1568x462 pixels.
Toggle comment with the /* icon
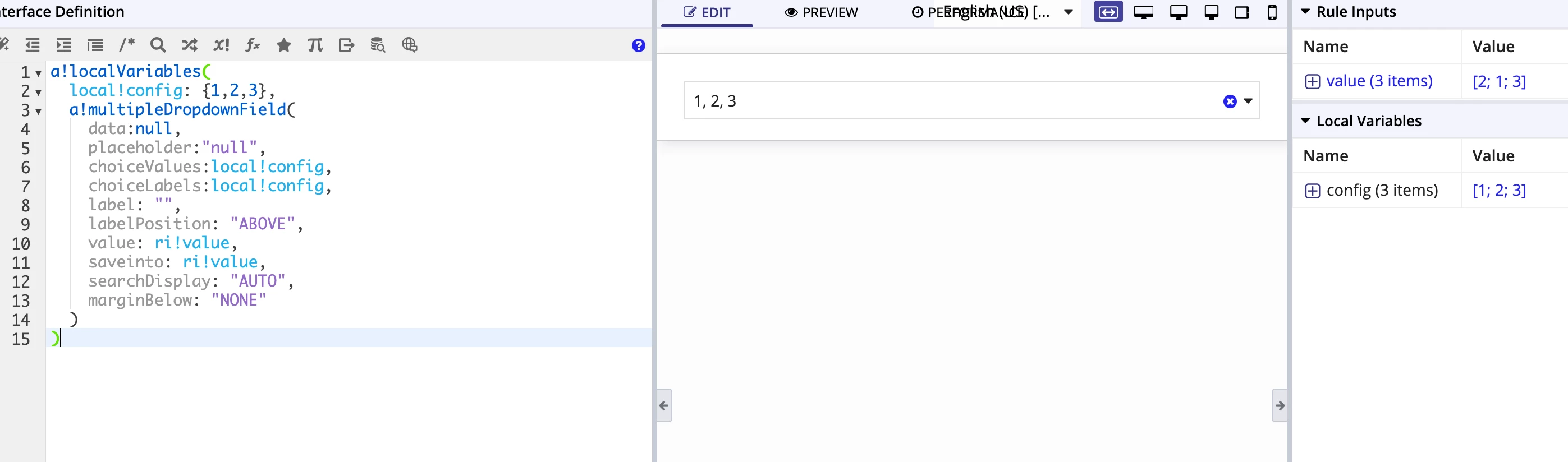127,45
